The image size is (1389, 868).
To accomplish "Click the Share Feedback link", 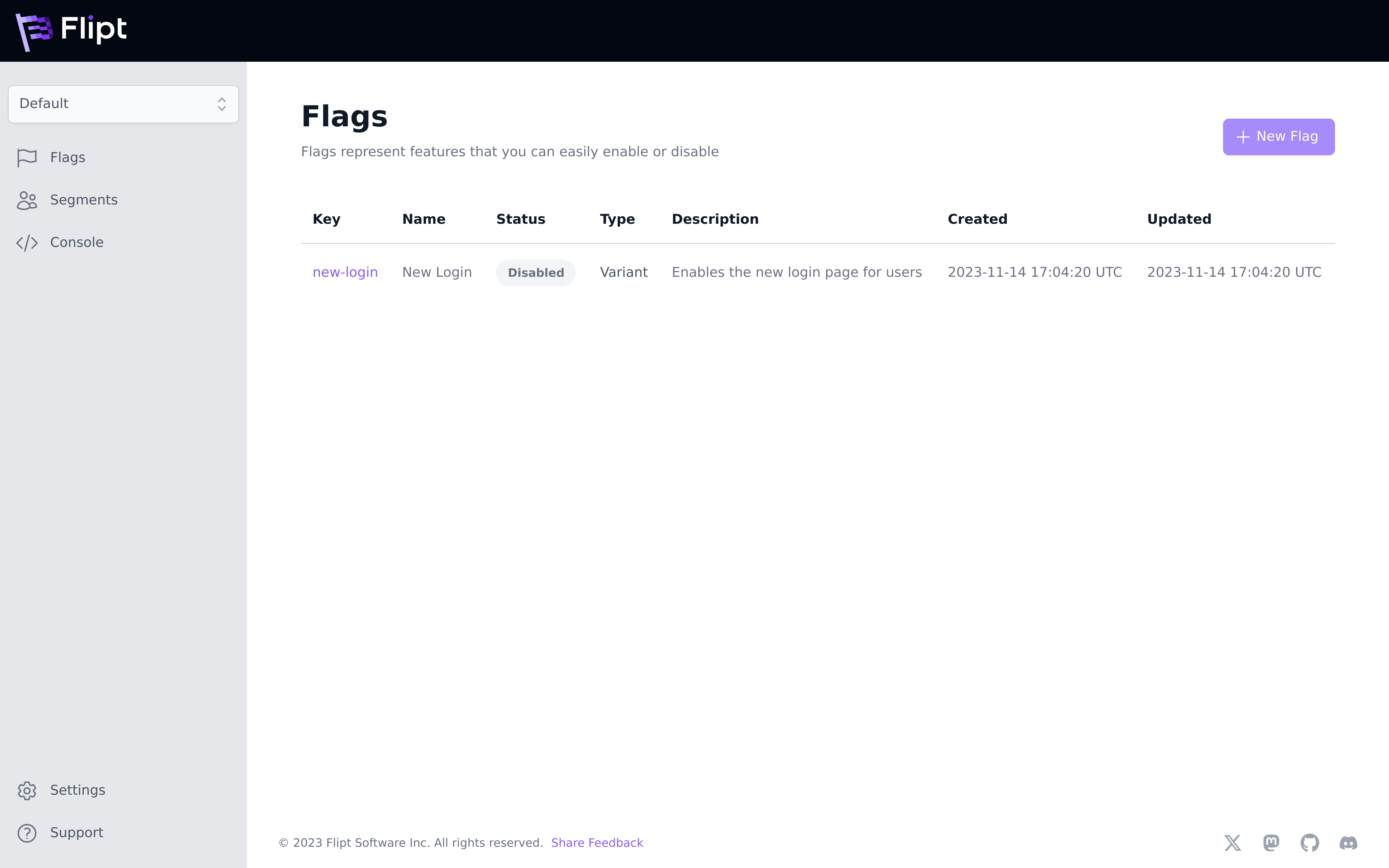I will [597, 843].
